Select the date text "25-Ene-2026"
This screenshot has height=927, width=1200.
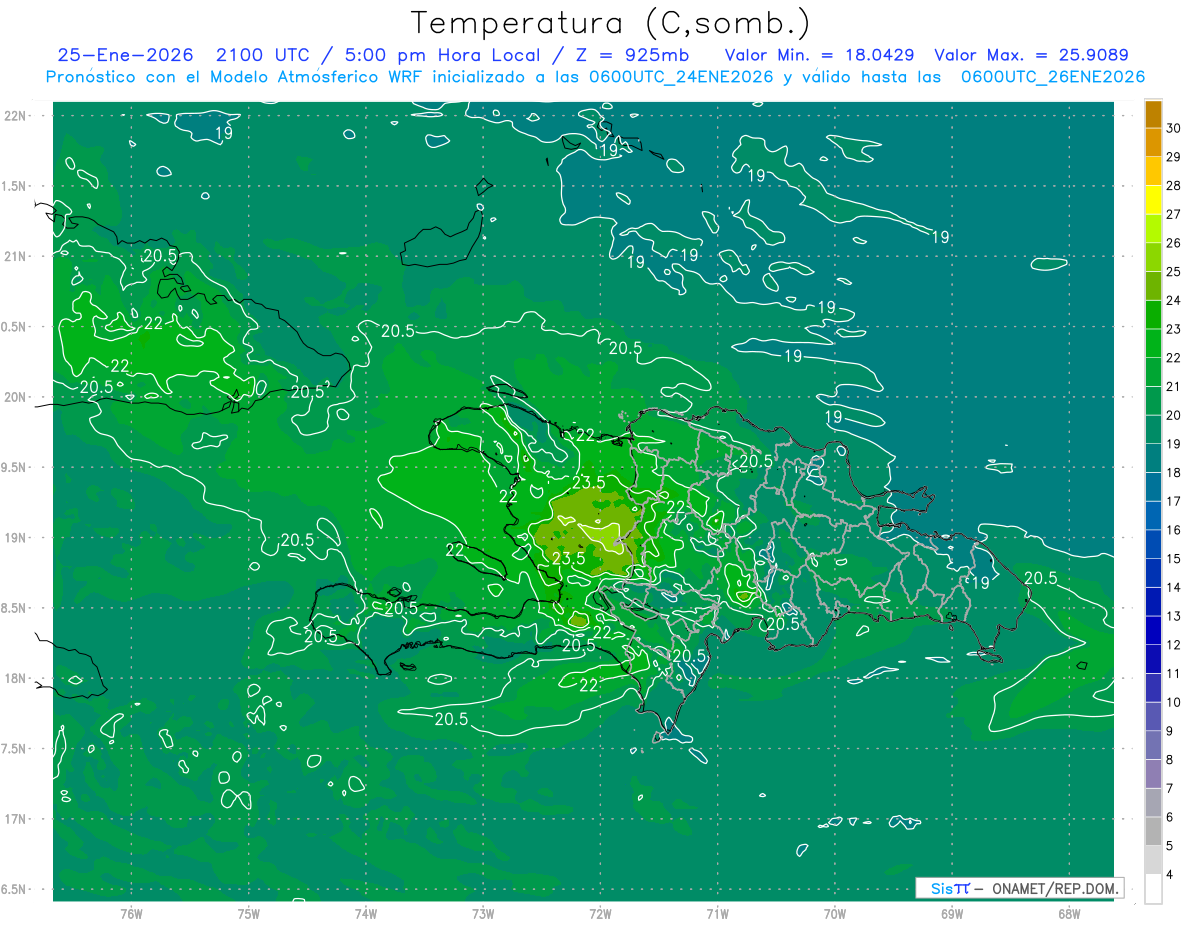click(x=125, y=55)
